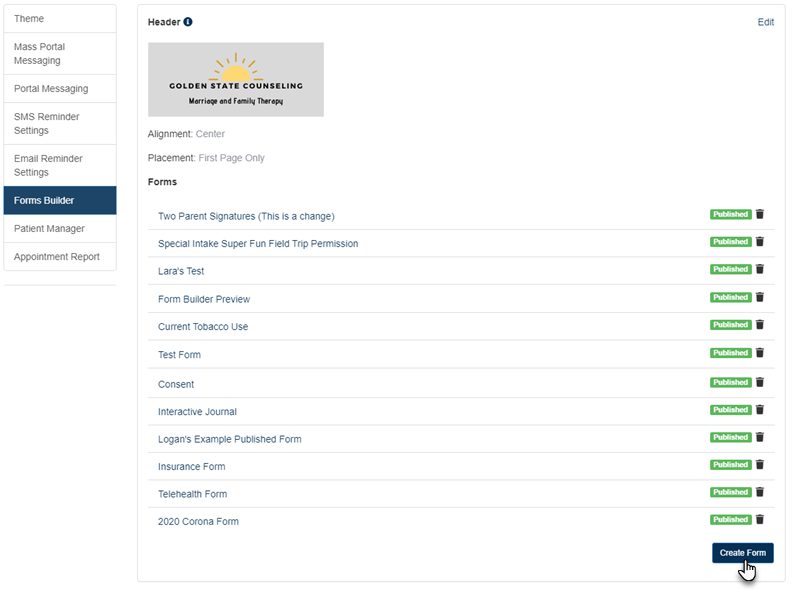Open the Special Intake Super Fun Field Trip Permission form
Screen dimensions: 800x601
point(258,244)
